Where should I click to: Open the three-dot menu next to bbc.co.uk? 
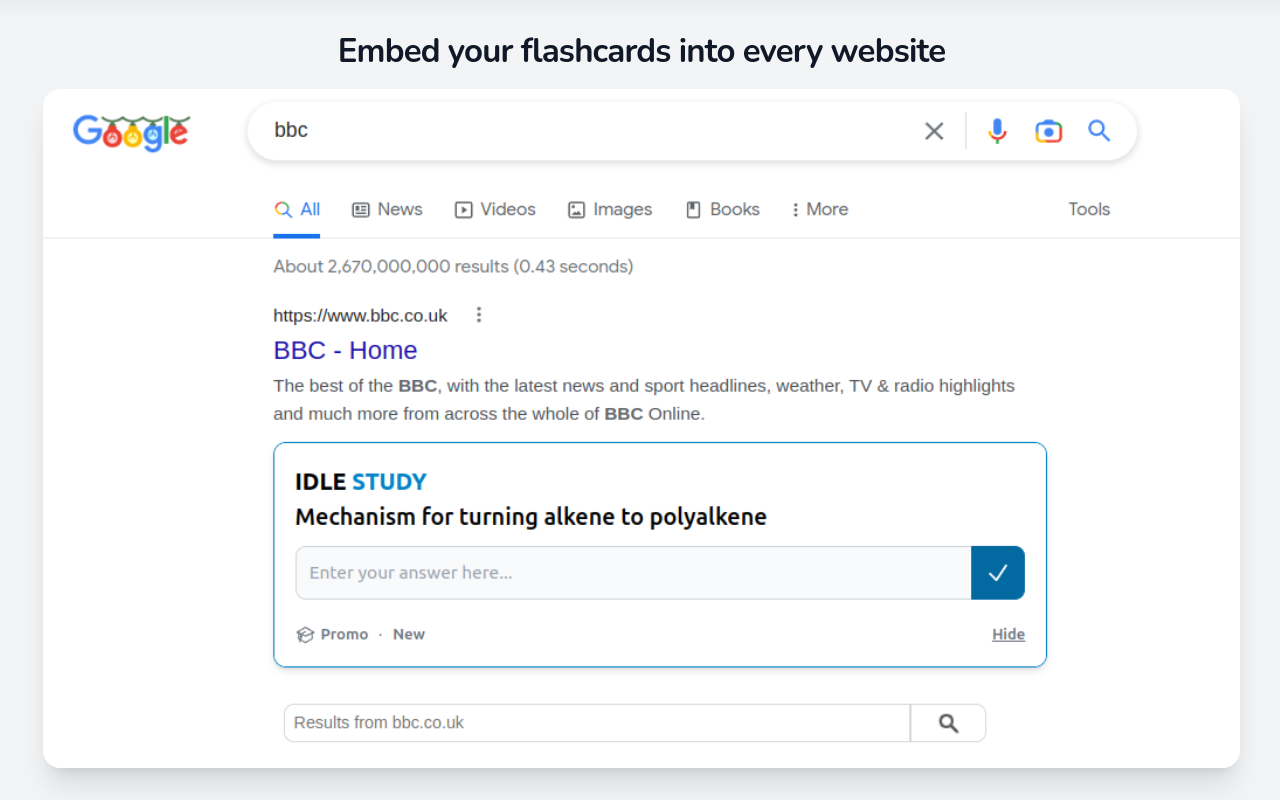point(479,315)
